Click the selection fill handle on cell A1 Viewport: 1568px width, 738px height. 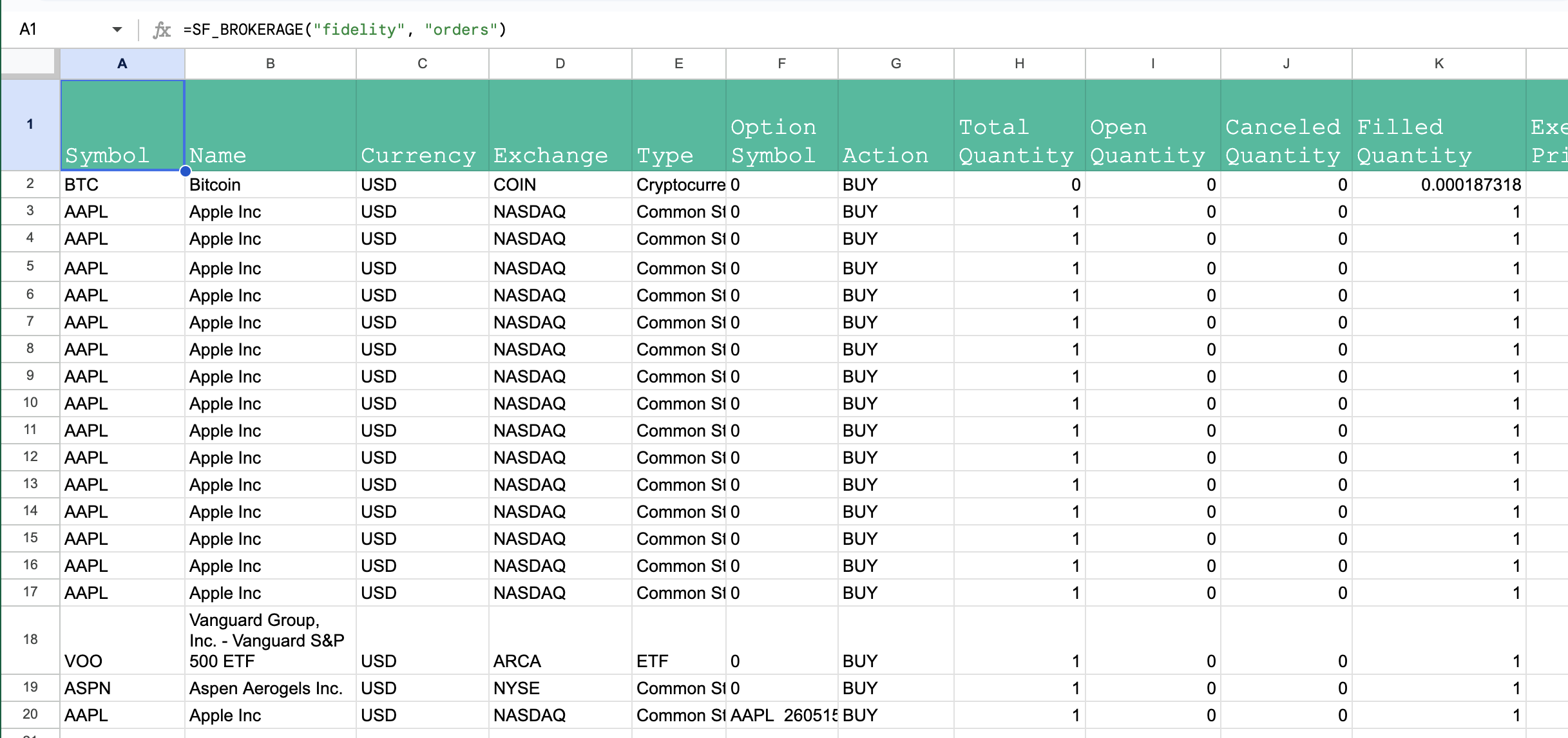186,171
